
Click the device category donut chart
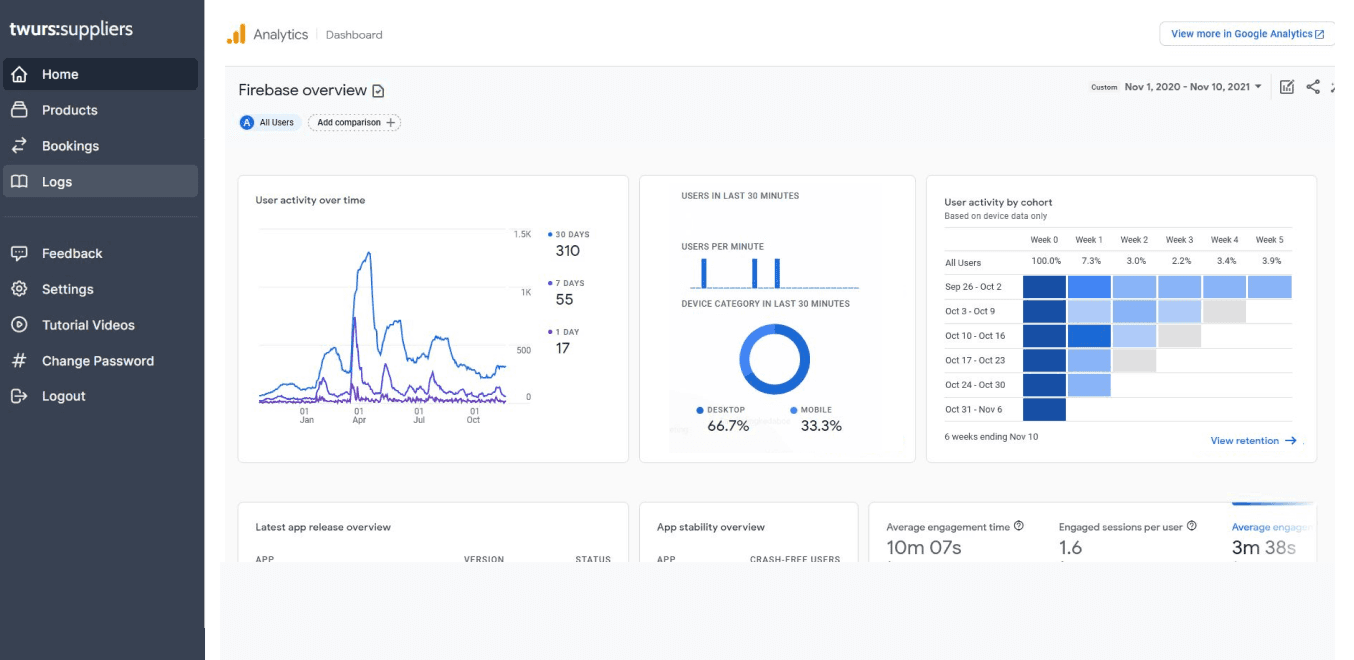point(775,359)
